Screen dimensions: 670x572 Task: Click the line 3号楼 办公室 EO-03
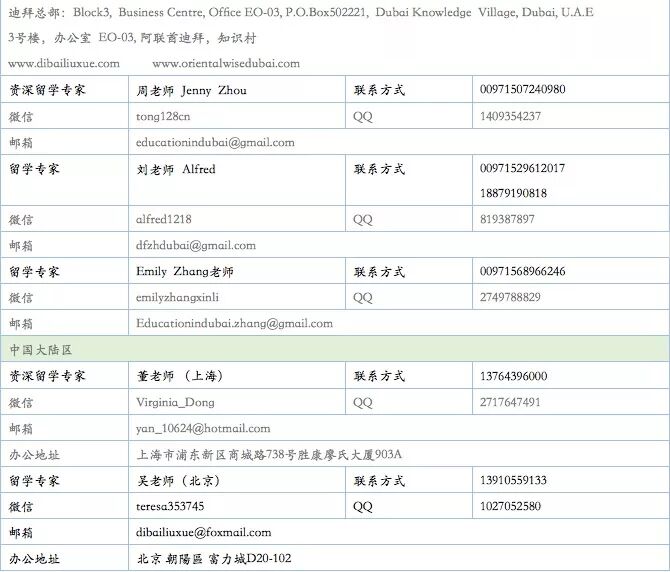point(132,38)
